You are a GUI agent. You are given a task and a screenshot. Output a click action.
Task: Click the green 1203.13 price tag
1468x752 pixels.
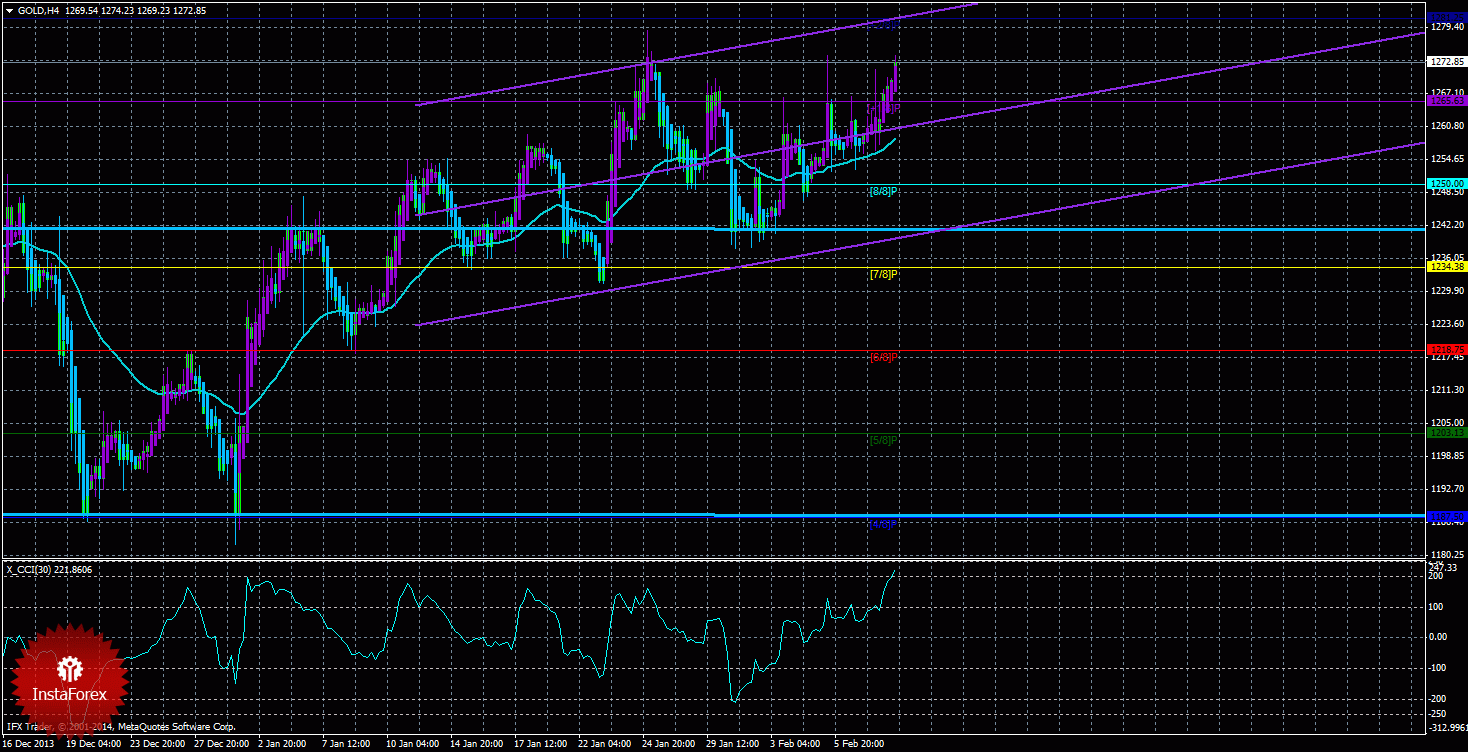point(1446,433)
